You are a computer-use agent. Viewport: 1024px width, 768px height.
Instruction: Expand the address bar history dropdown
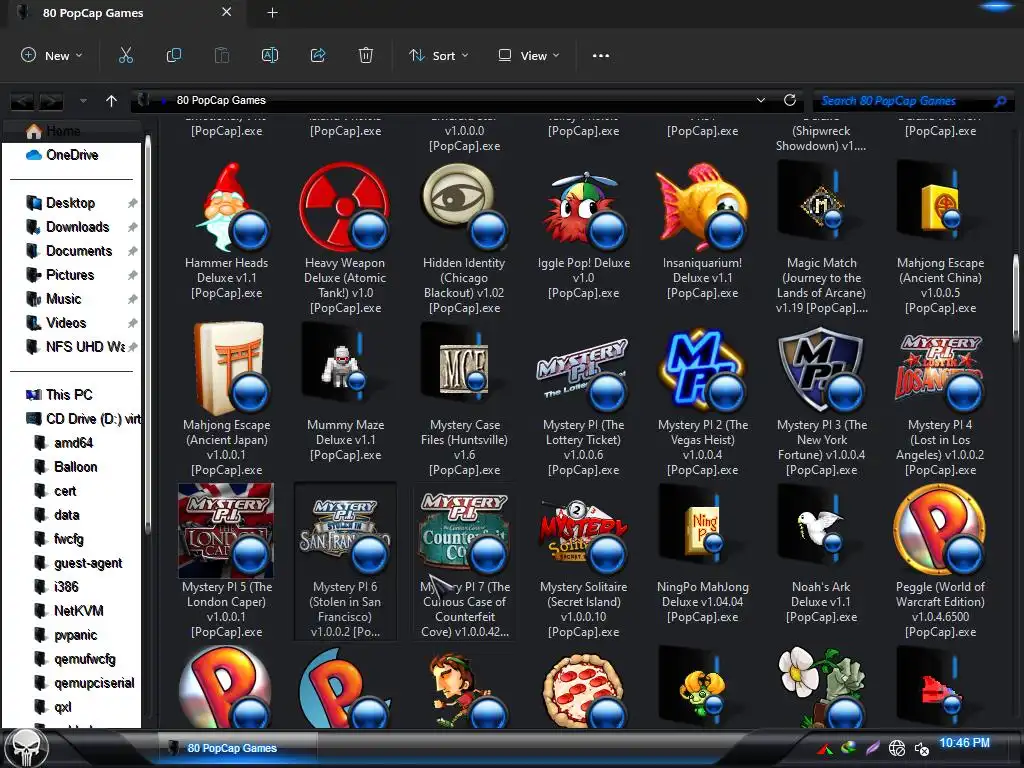(761, 100)
